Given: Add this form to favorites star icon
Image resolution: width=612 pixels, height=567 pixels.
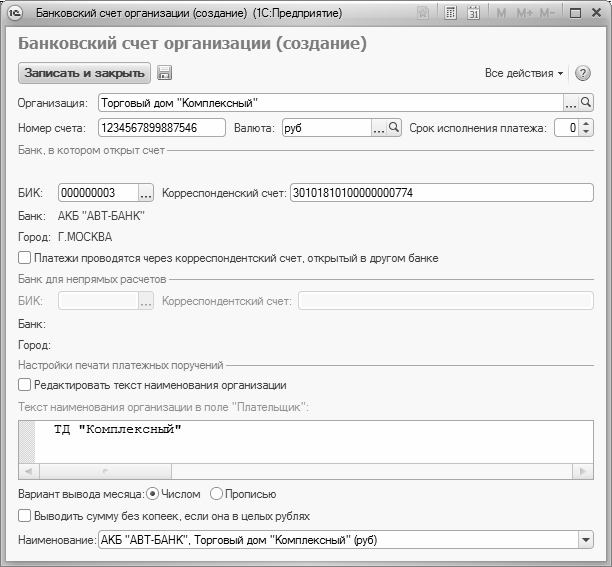Looking at the screenshot, I should (x=423, y=13).
